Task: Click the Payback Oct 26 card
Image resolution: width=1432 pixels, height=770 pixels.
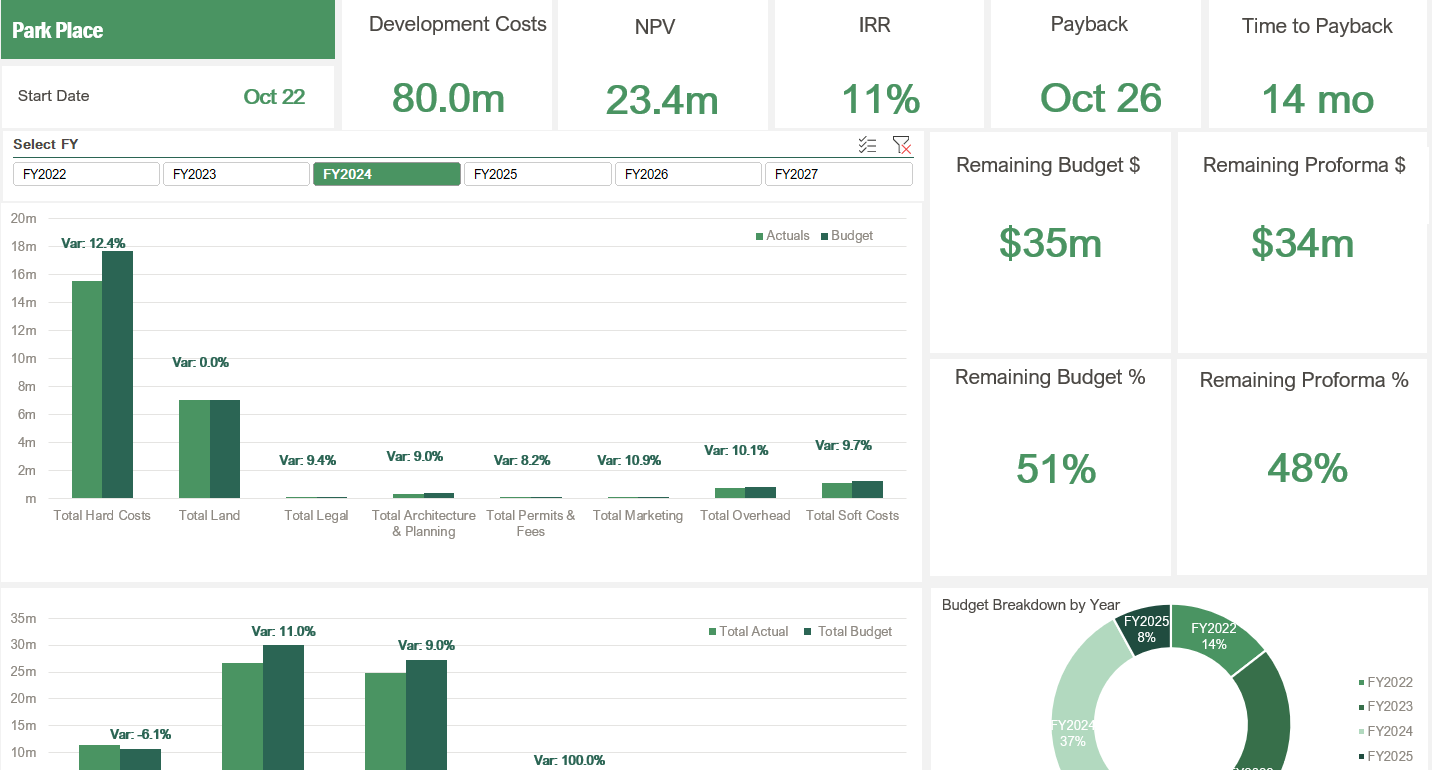Action: pos(1095,65)
